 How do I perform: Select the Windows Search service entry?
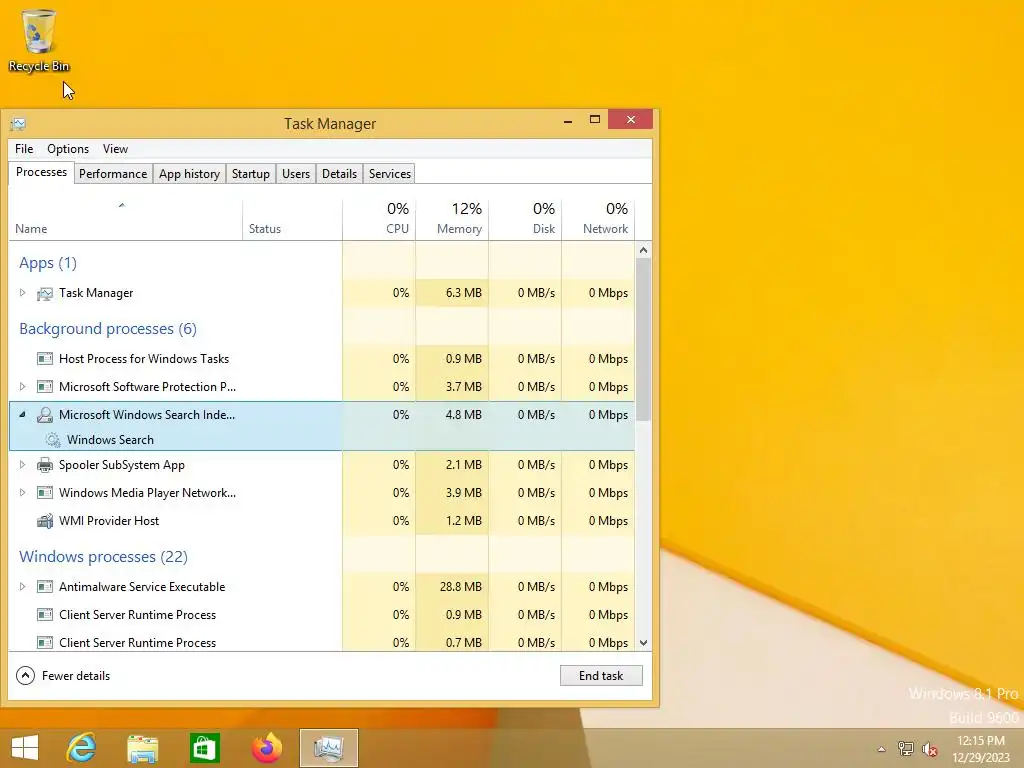[x=110, y=440]
